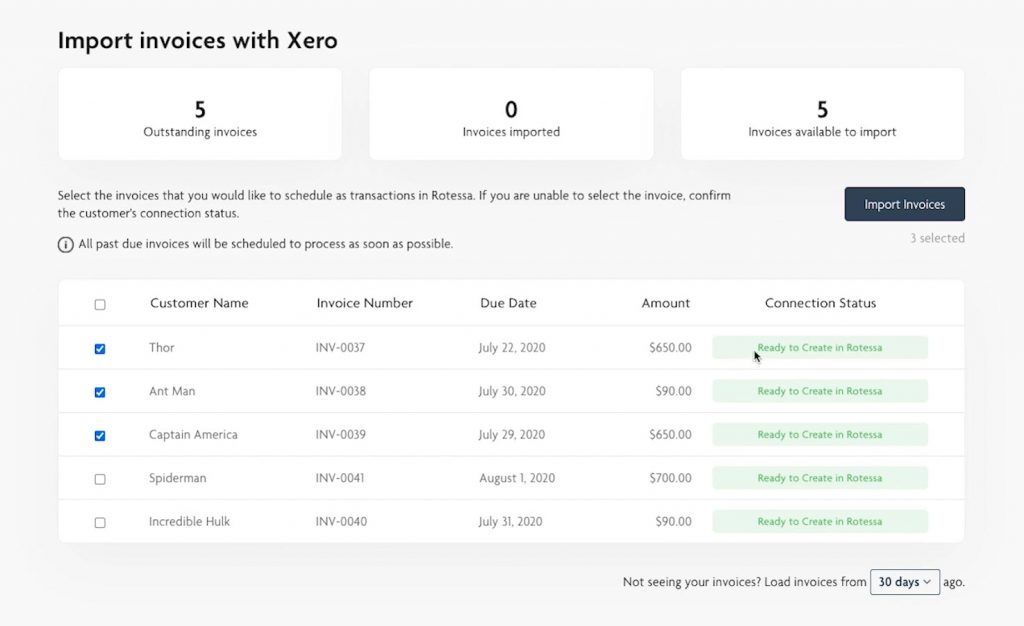The height and width of the screenshot is (626, 1024).
Task: Click Thor's Ready to Create in Rotessa status
Action: coord(820,347)
